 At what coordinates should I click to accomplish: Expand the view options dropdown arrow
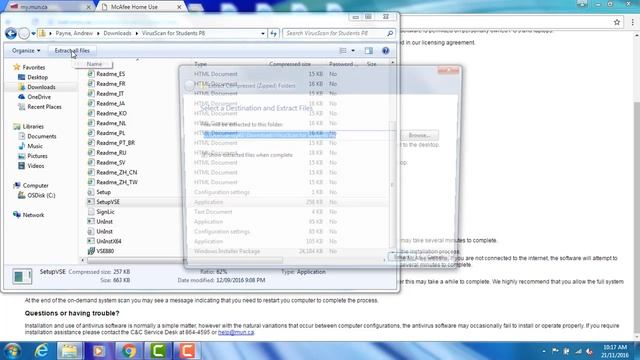[353, 51]
